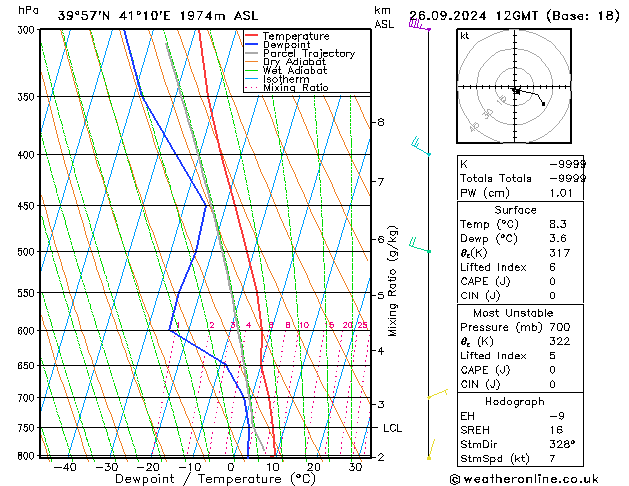Click the red Temperature legend line
629x486 pixels.
tap(252, 36)
